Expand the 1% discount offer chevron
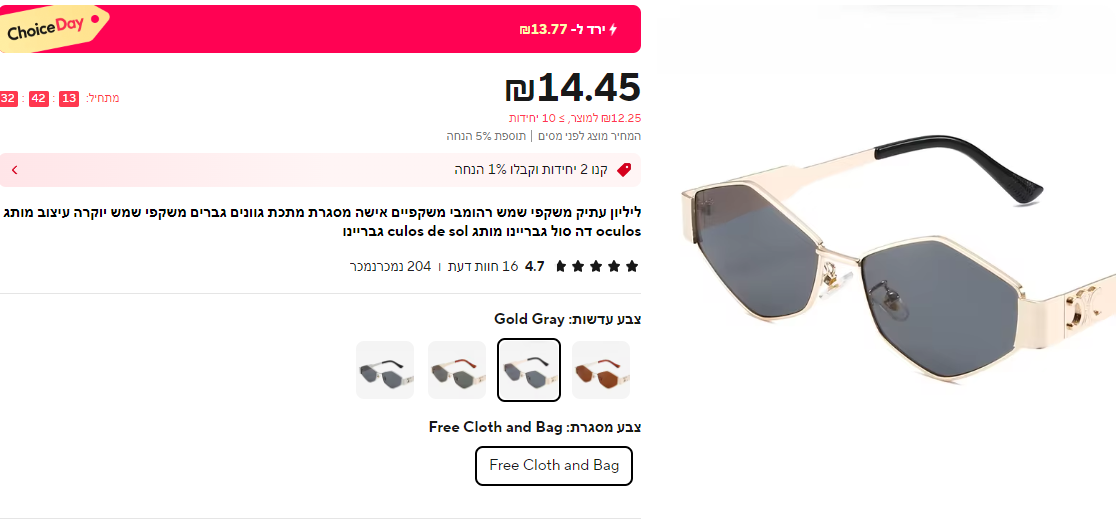1116x521 pixels. click(x=14, y=170)
